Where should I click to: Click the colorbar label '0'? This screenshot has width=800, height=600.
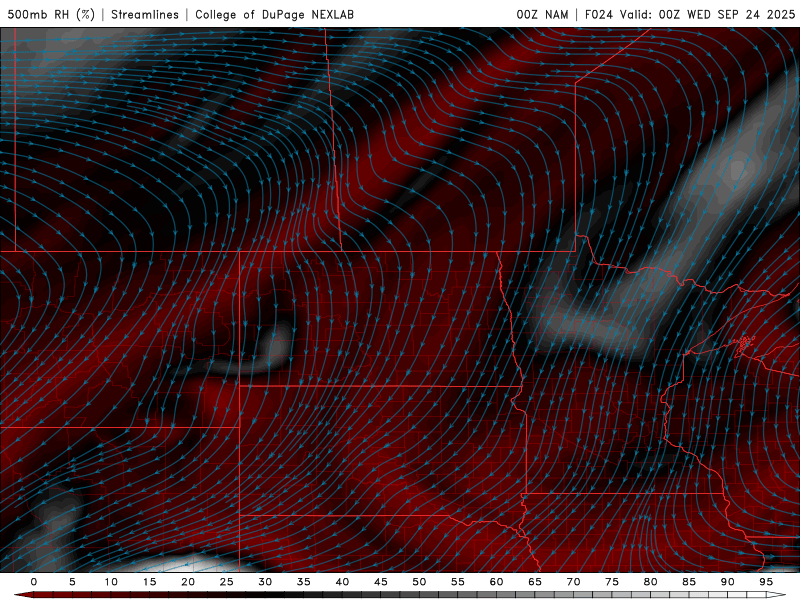point(34,582)
